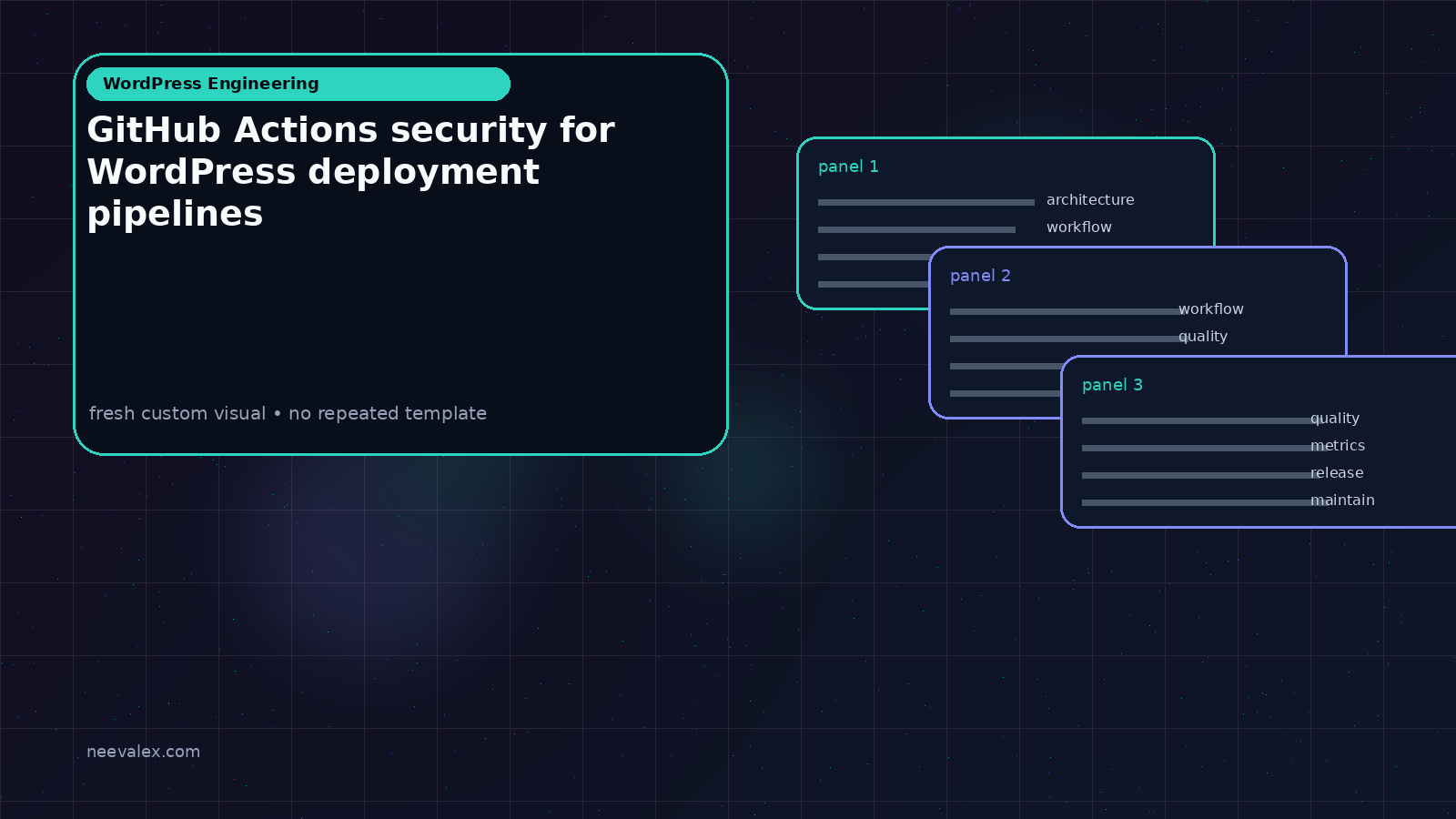The height and width of the screenshot is (819, 1456).
Task: Select 'quality' label in panel 2
Action: [x=1203, y=337]
